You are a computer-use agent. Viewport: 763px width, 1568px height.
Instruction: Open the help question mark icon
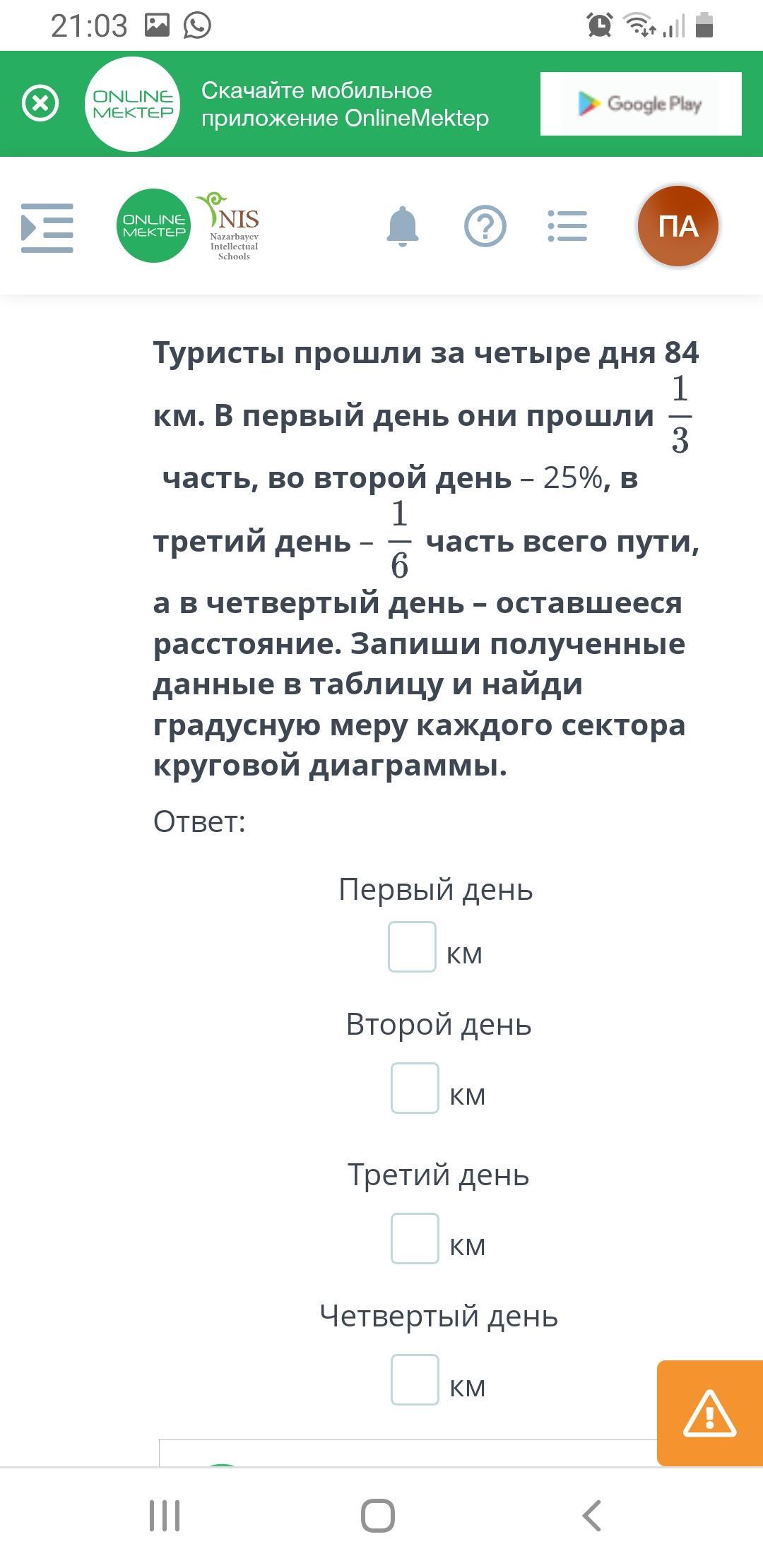[485, 227]
